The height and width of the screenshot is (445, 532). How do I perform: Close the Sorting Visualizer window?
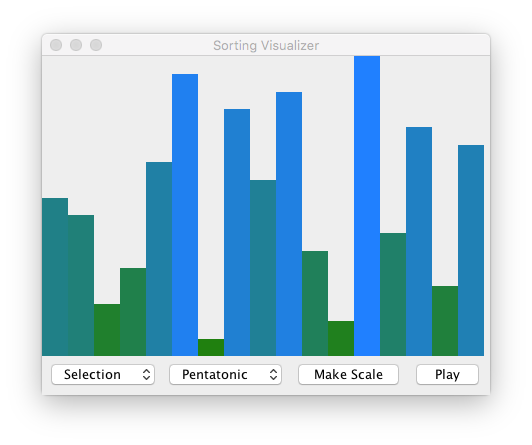(56, 45)
